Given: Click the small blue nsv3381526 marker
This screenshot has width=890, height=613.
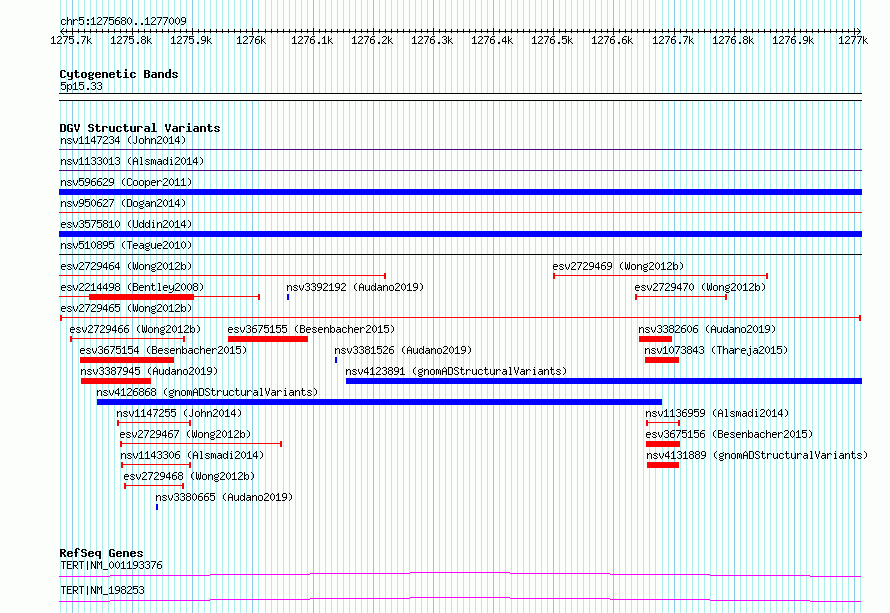Looking at the screenshot, I should click(336, 360).
